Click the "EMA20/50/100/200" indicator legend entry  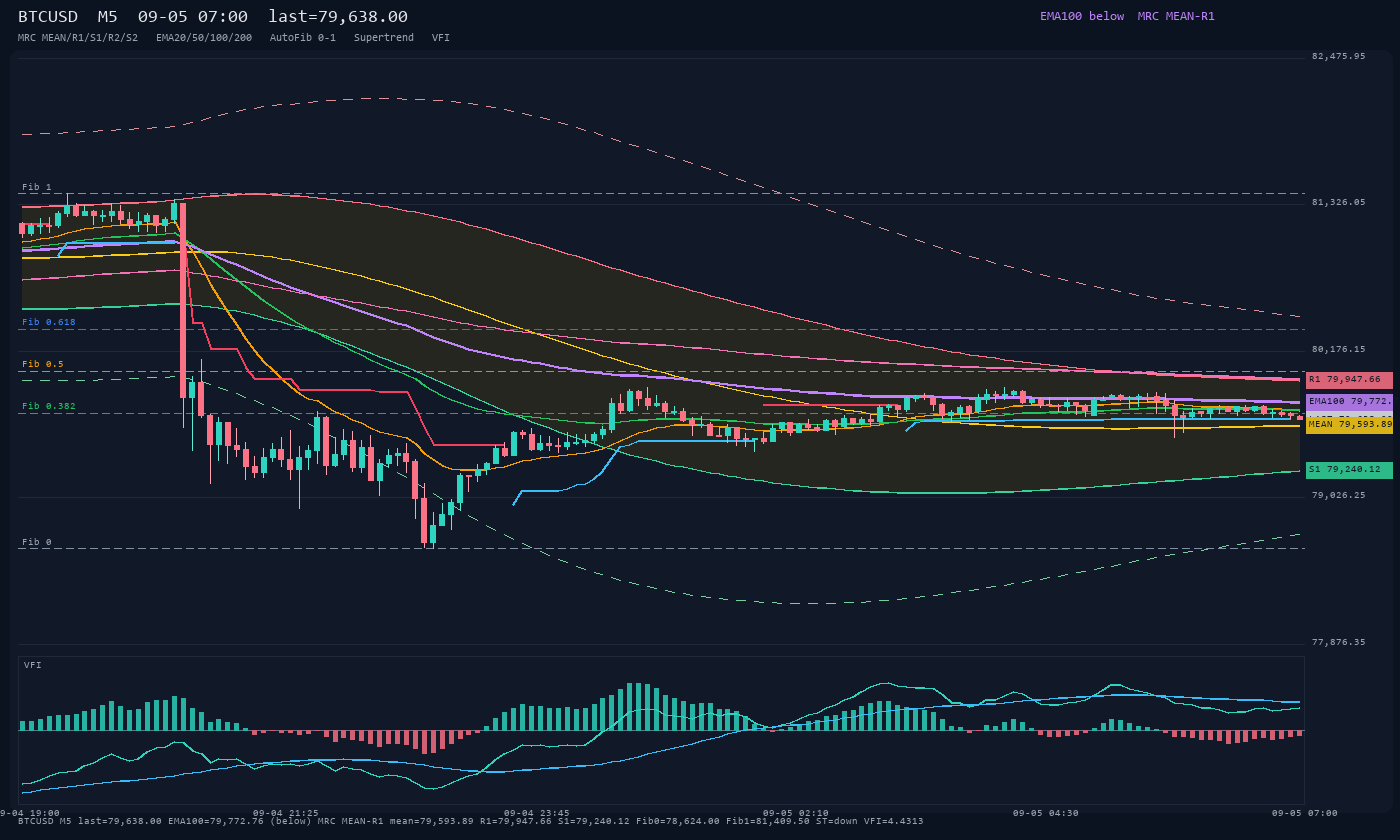pos(204,38)
